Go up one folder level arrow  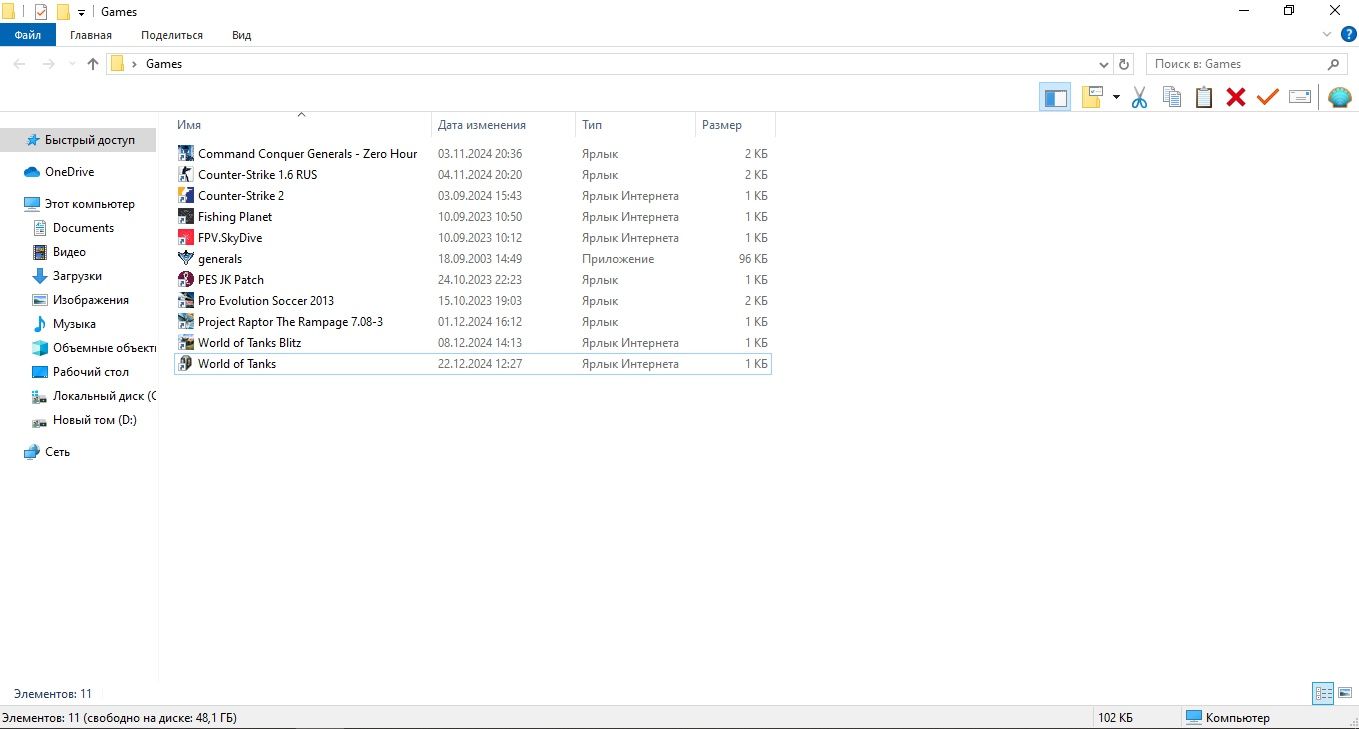(93, 64)
